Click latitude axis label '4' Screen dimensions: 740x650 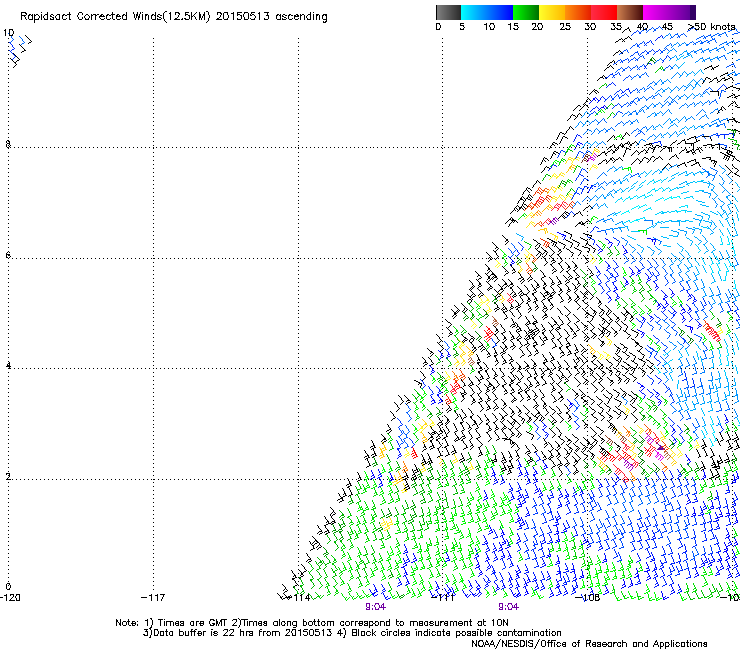pos(8,366)
